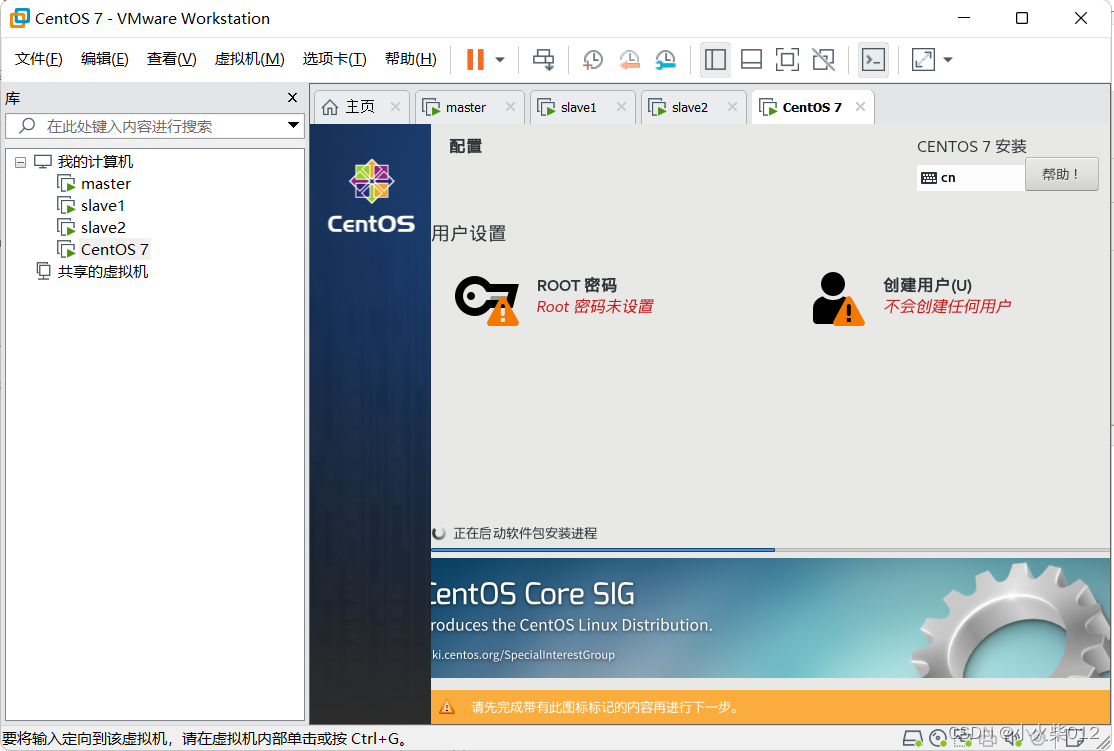Click the orange warning triangle icon
The image size is (1114, 751).
click(x=447, y=707)
